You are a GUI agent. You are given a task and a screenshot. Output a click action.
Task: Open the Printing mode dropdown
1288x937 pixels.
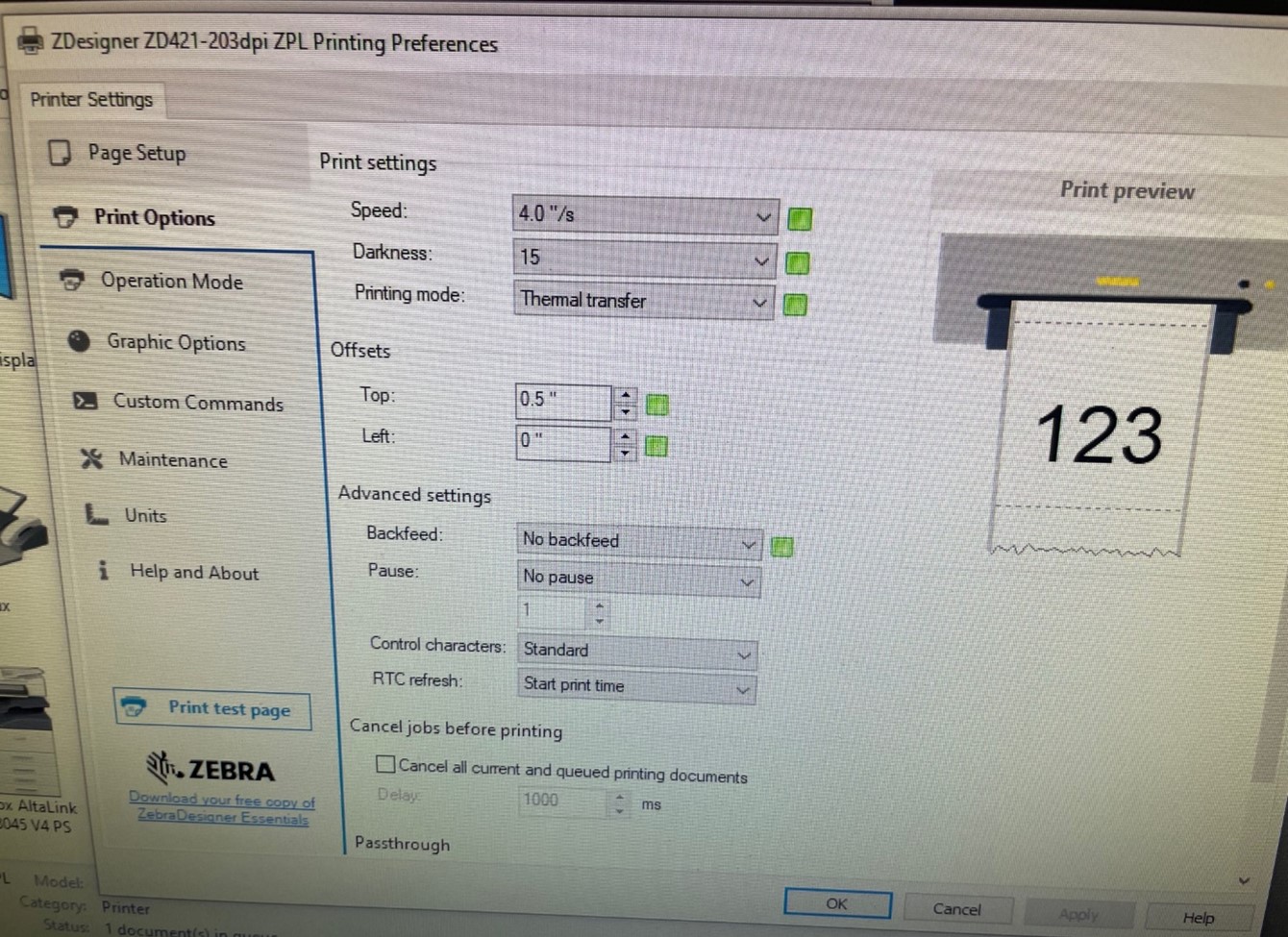[643, 301]
